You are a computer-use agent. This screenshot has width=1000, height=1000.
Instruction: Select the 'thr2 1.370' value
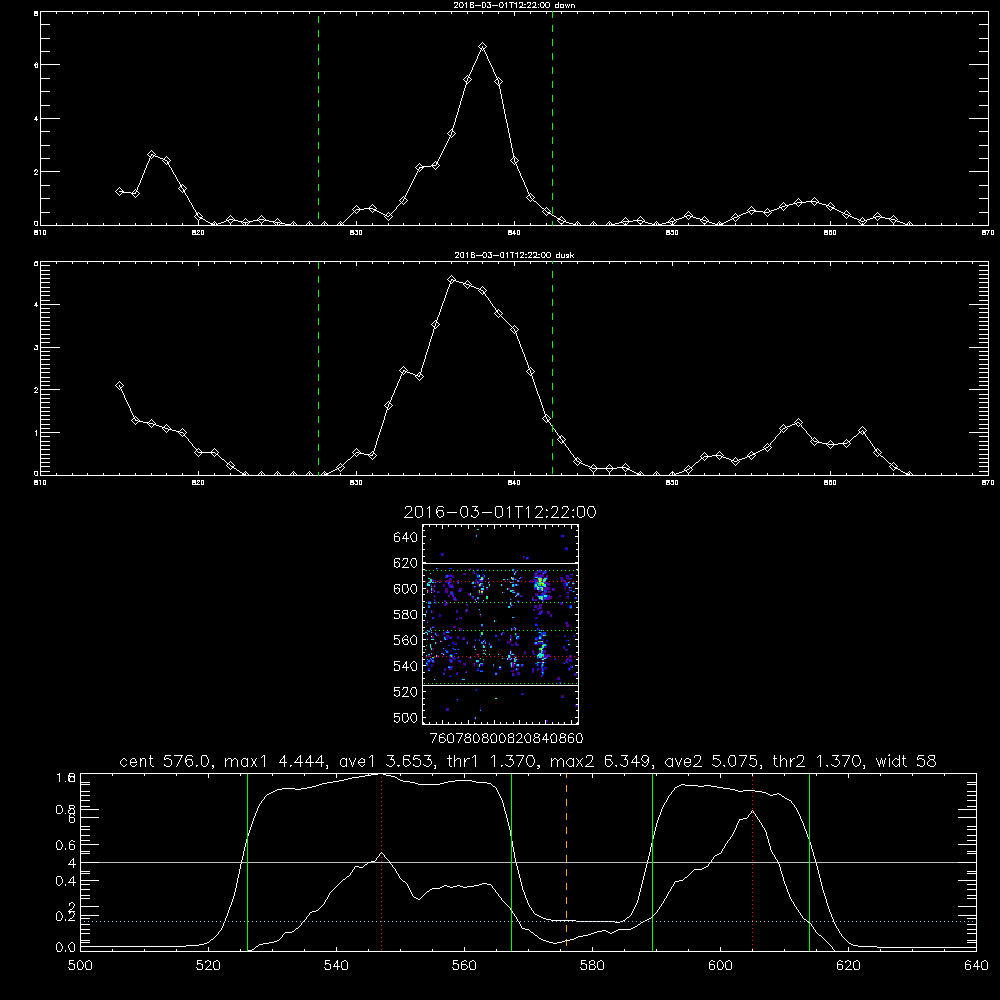pyautogui.click(x=818, y=761)
